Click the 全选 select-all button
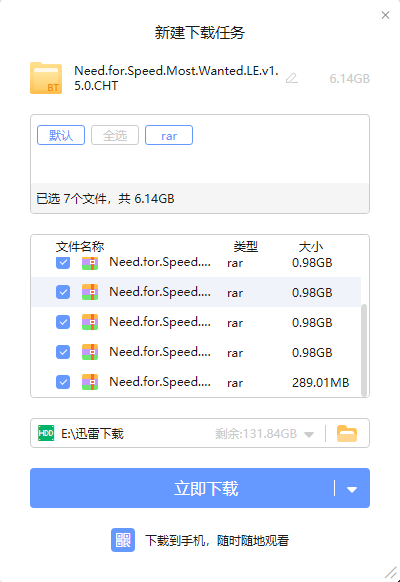This screenshot has width=400, height=582. [x=115, y=135]
